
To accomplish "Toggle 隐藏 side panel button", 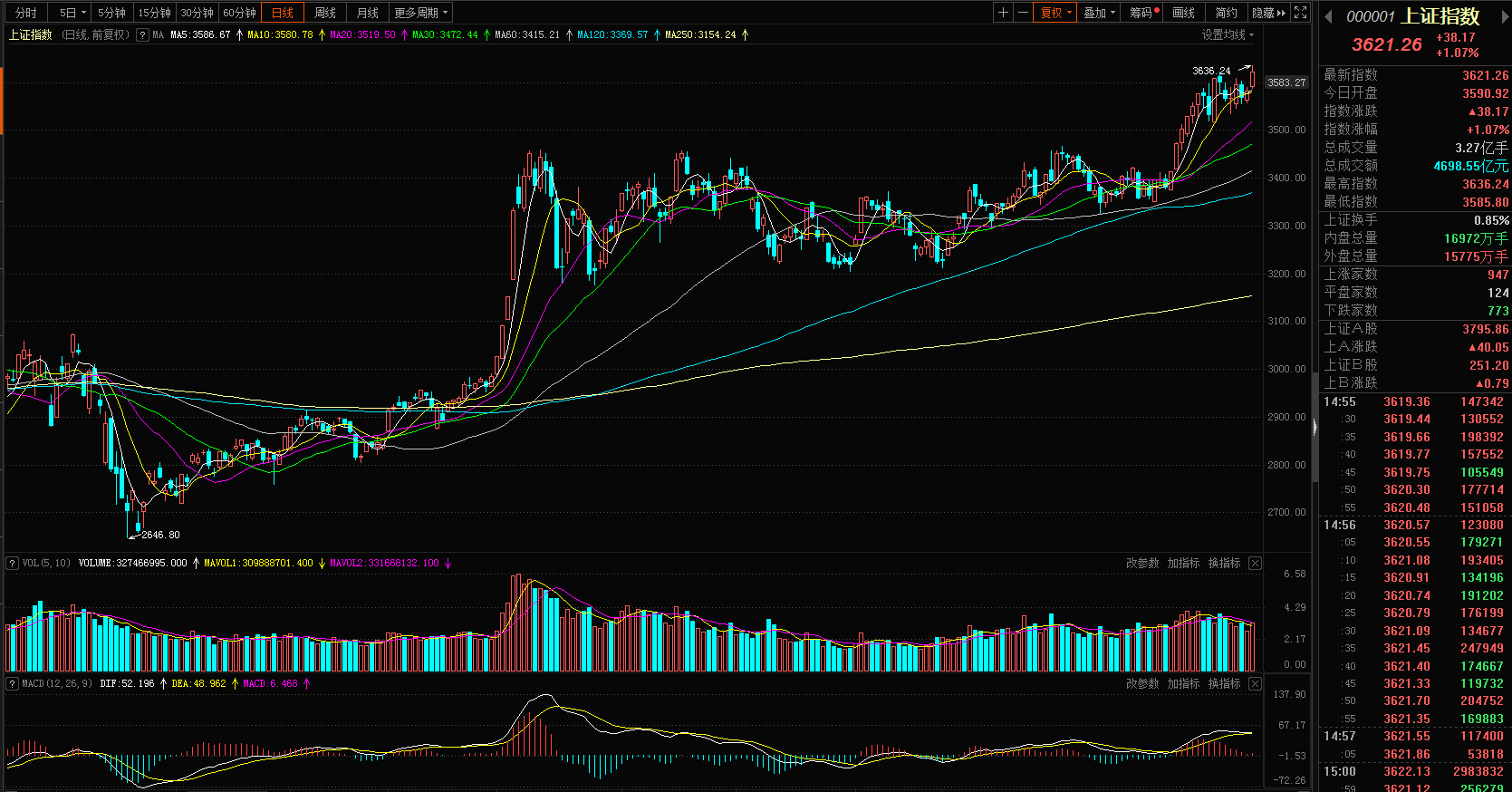I will click(1268, 13).
